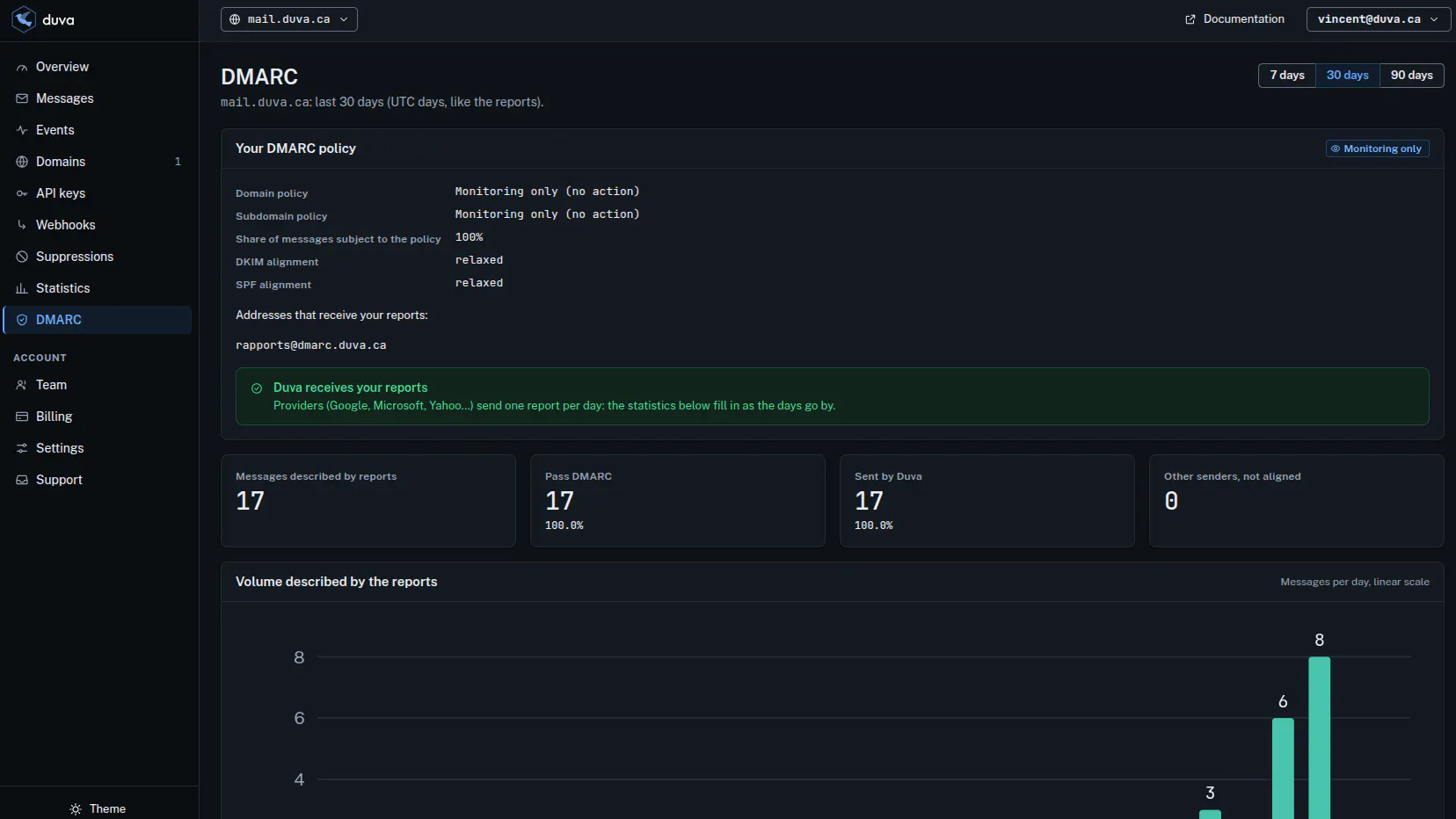Click the eye icon in Monitoring only badge

pyautogui.click(x=1336, y=149)
